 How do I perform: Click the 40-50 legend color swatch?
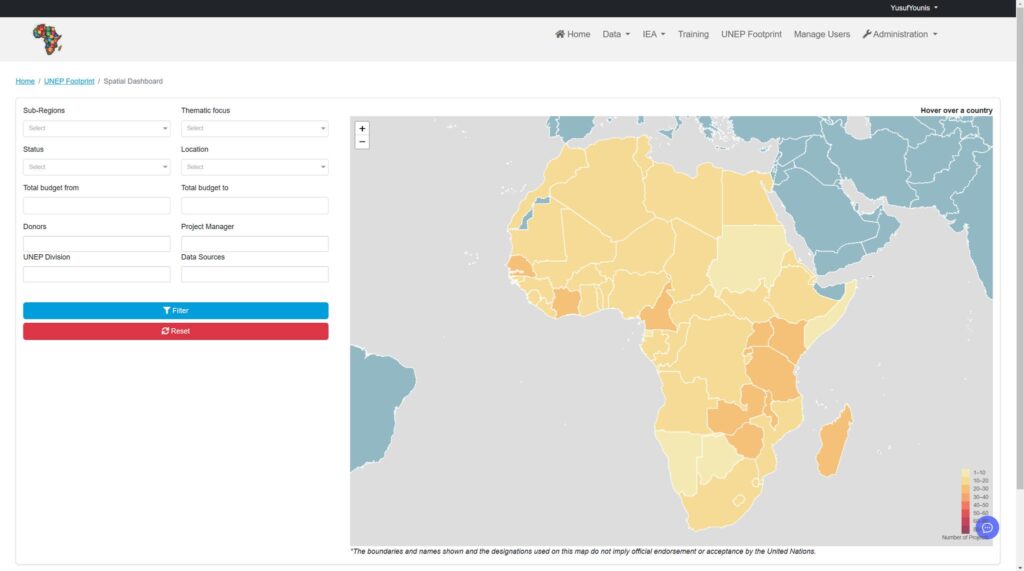pyautogui.click(x=965, y=505)
